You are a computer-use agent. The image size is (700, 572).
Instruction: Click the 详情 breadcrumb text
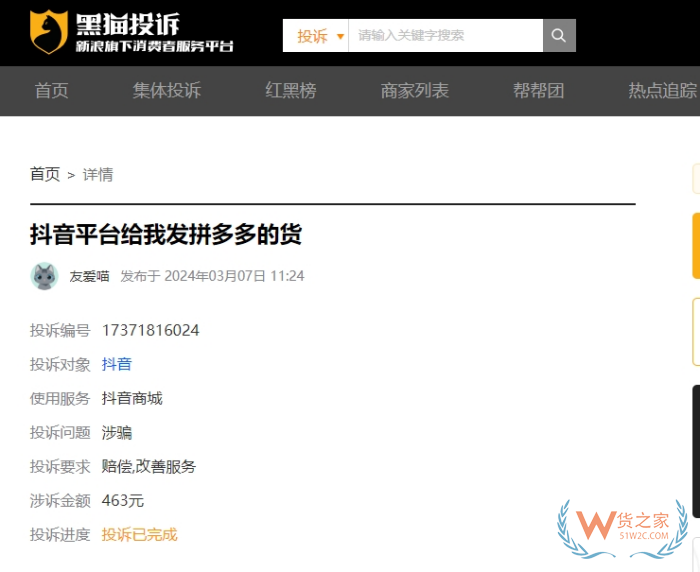click(x=98, y=174)
